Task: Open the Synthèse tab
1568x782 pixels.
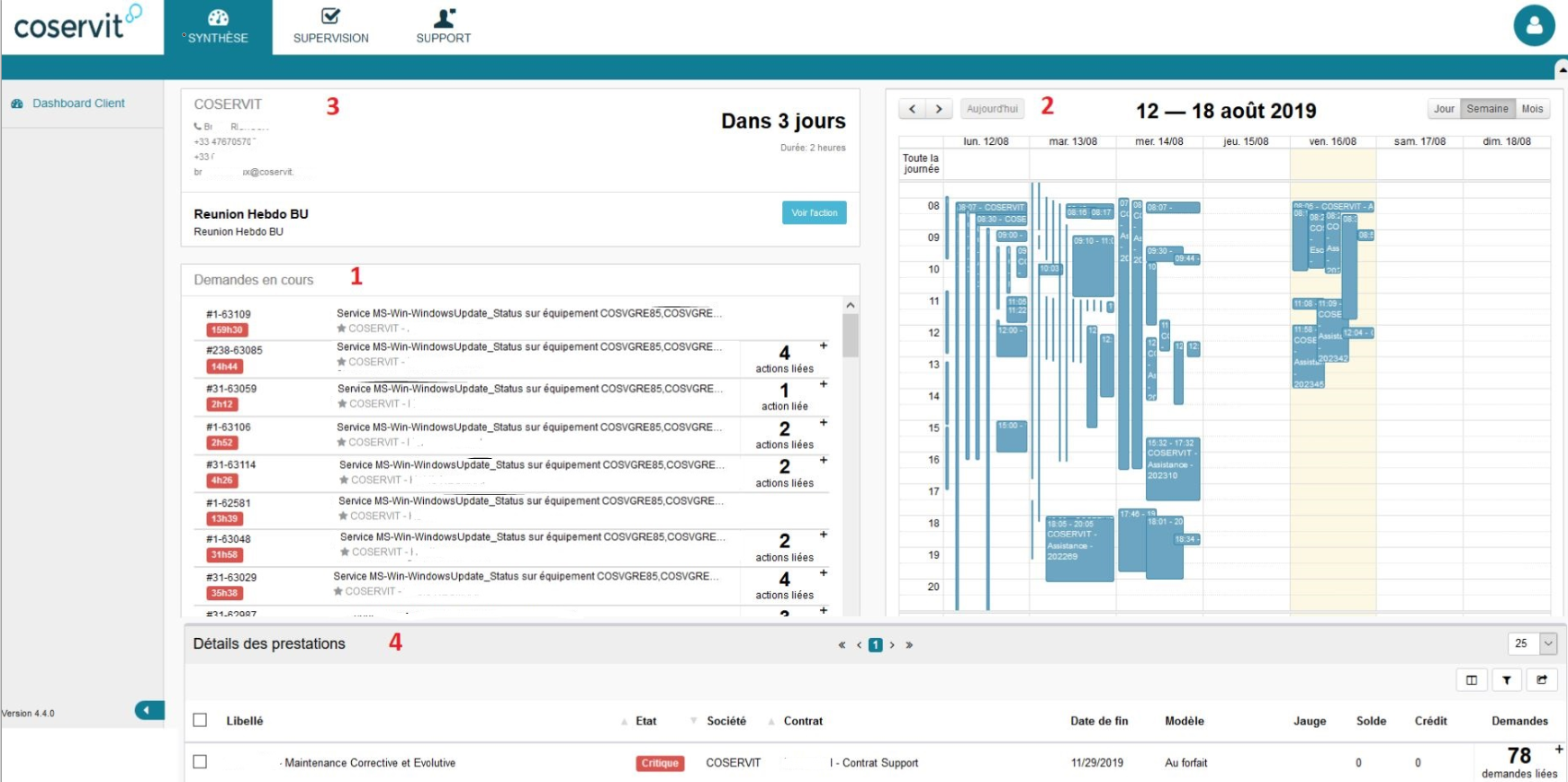Action: tap(218, 27)
